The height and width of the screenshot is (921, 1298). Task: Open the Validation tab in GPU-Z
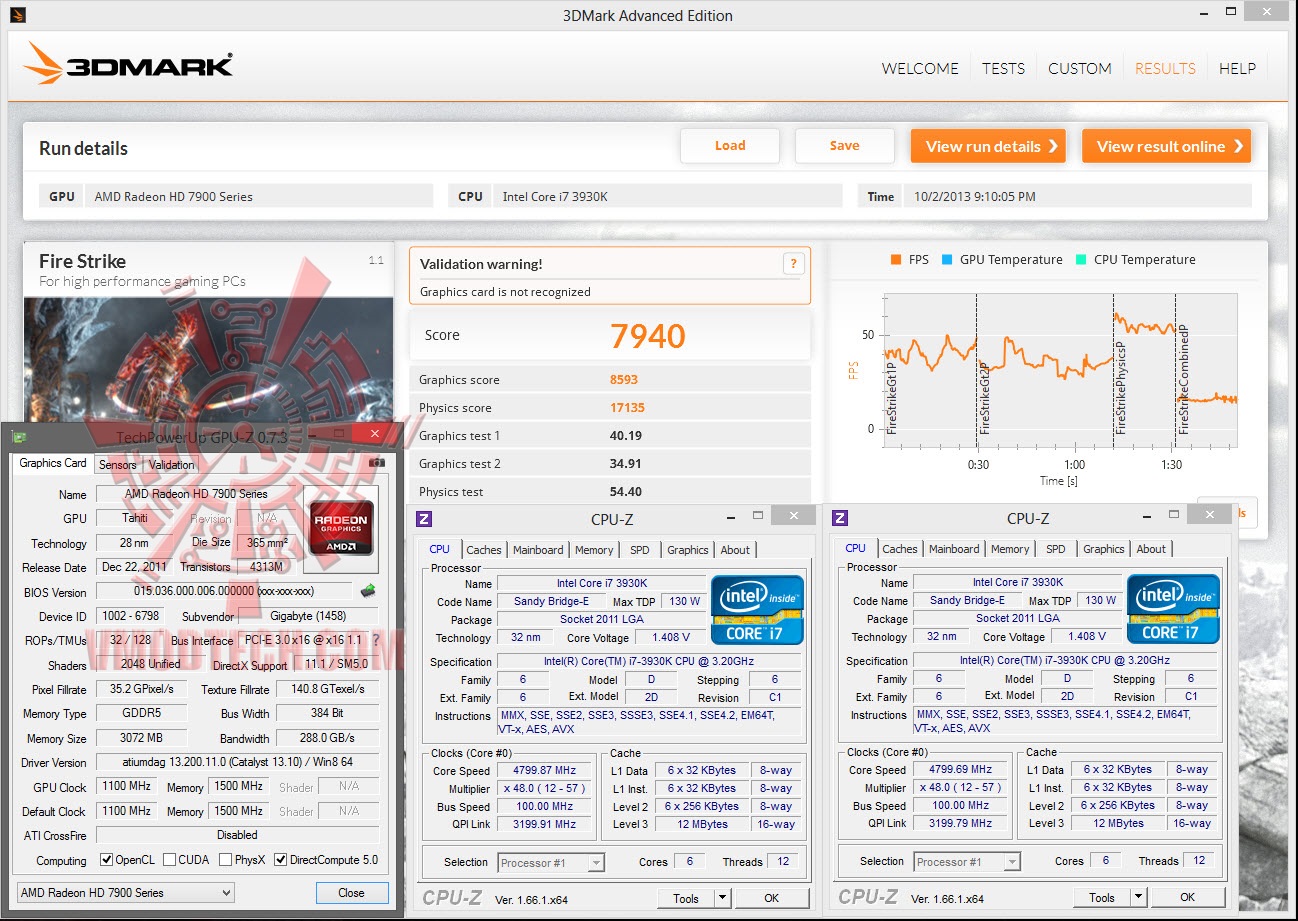coord(172,465)
